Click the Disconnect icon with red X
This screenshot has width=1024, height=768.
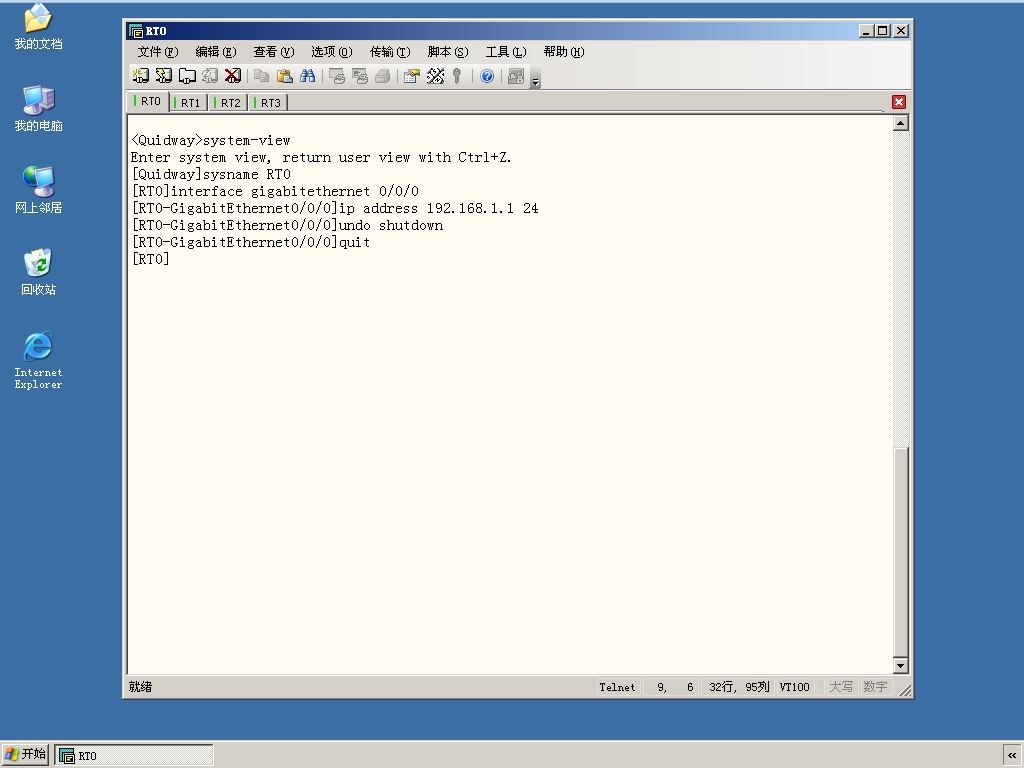233,76
